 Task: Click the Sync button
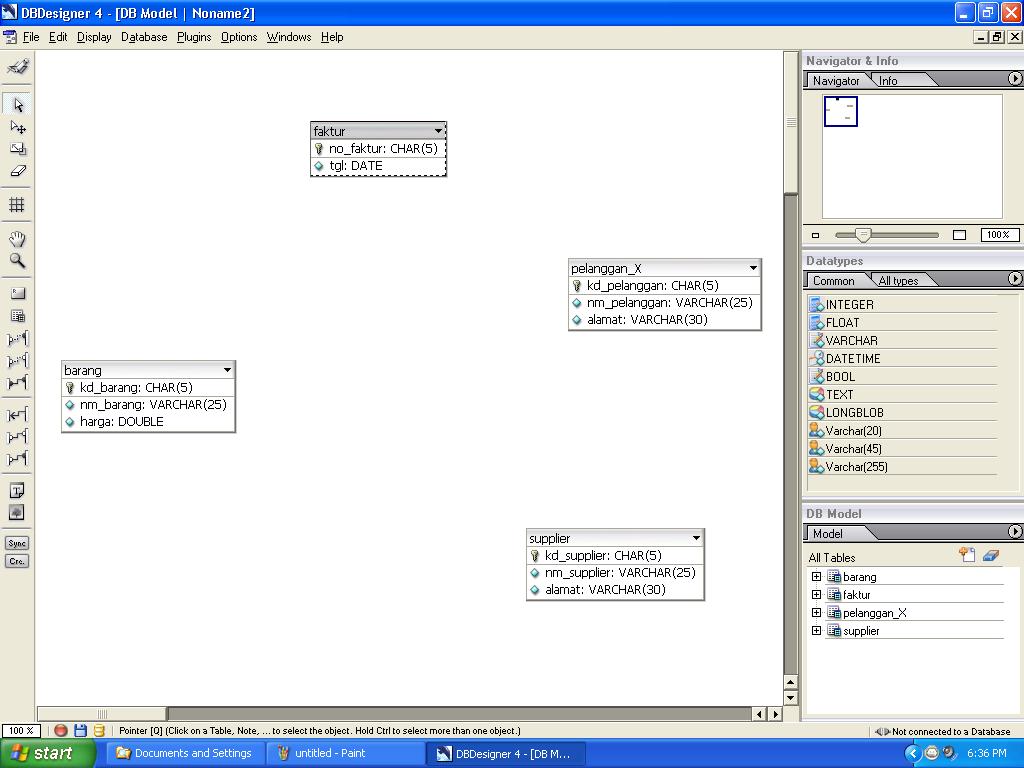tap(16, 543)
